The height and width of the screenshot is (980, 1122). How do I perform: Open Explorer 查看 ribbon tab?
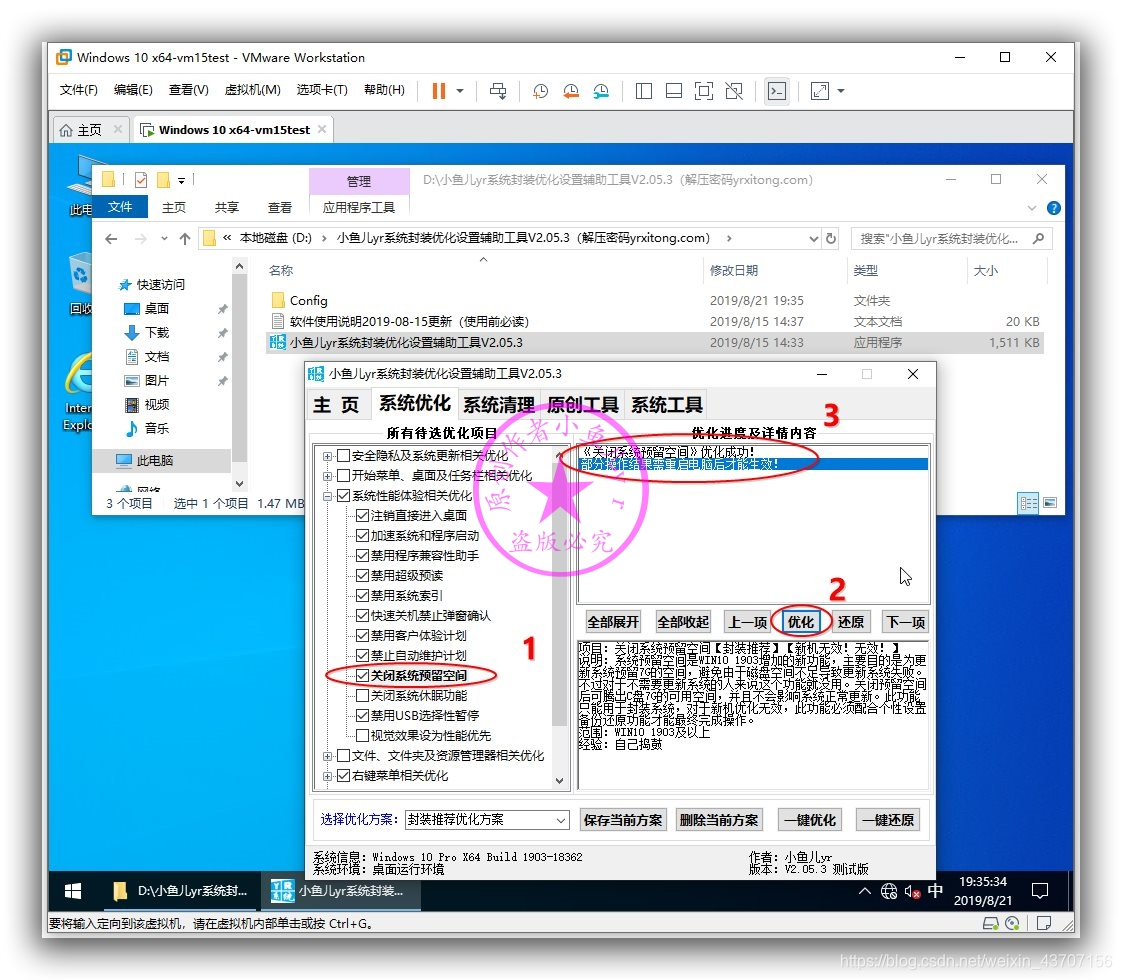[x=279, y=207]
